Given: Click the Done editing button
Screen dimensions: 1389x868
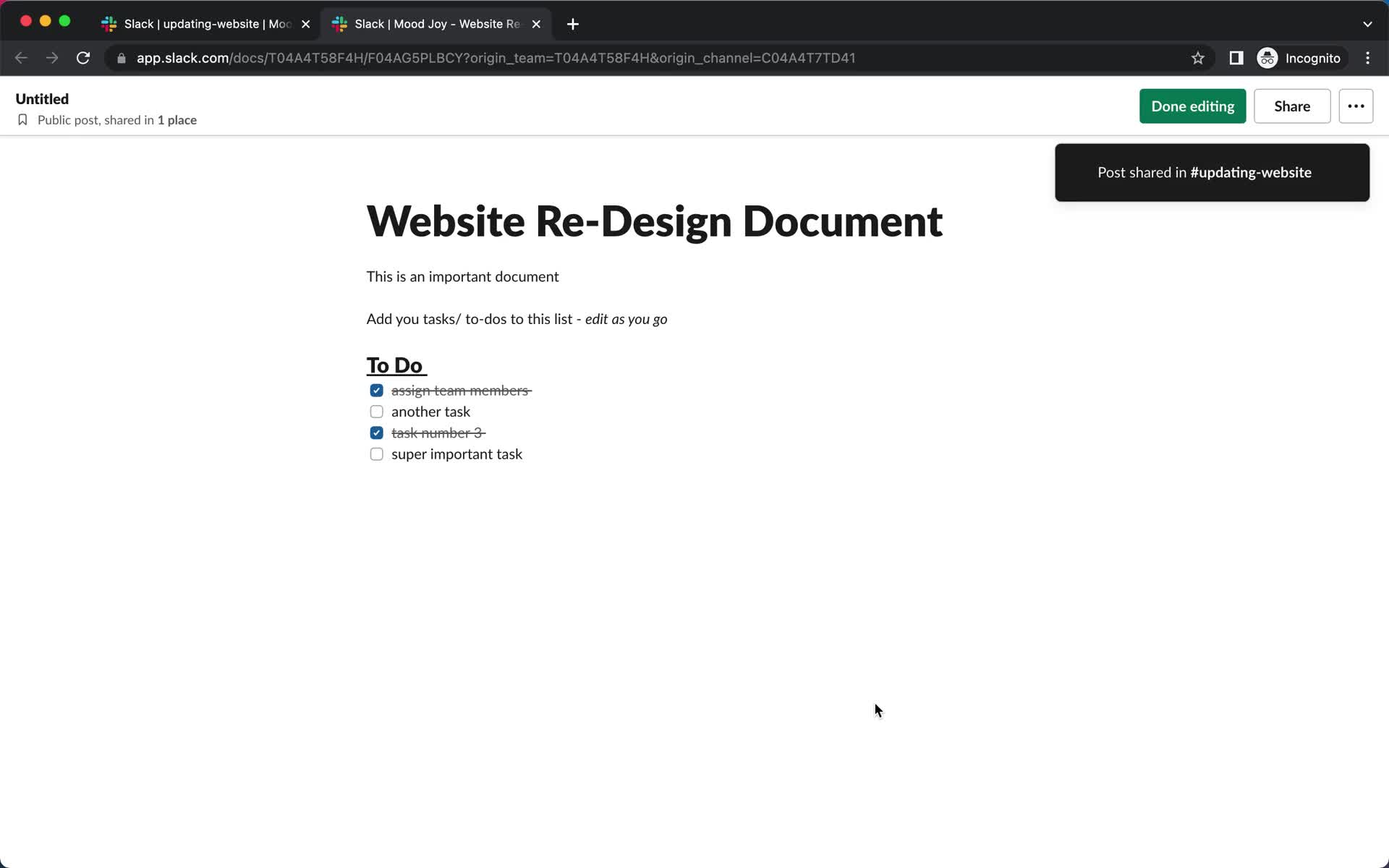Looking at the screenshot, I should click(x=1192, y=106).
